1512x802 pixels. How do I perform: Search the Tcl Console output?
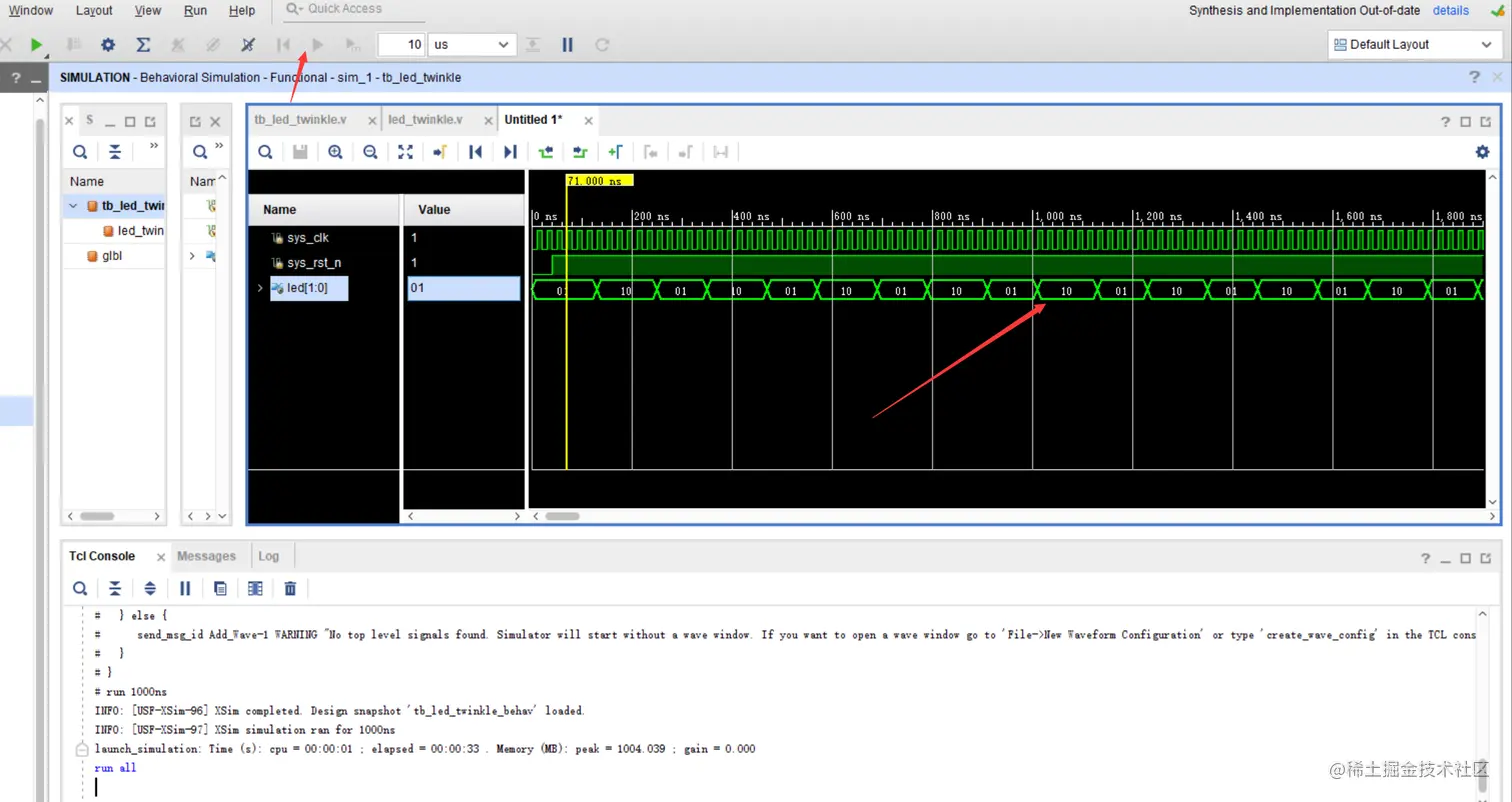[x=79, y=588]
